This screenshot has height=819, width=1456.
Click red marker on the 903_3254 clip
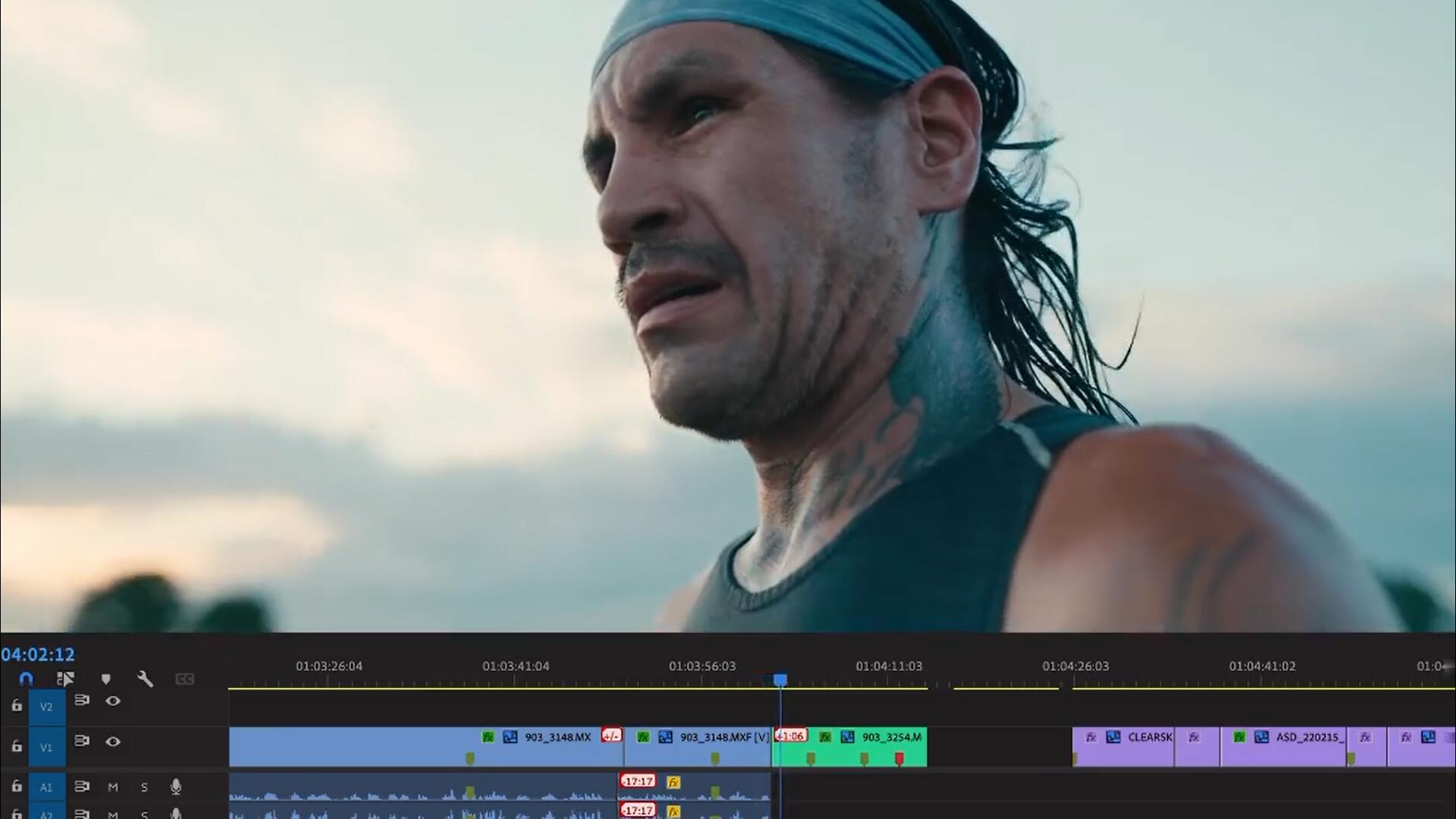899,758
